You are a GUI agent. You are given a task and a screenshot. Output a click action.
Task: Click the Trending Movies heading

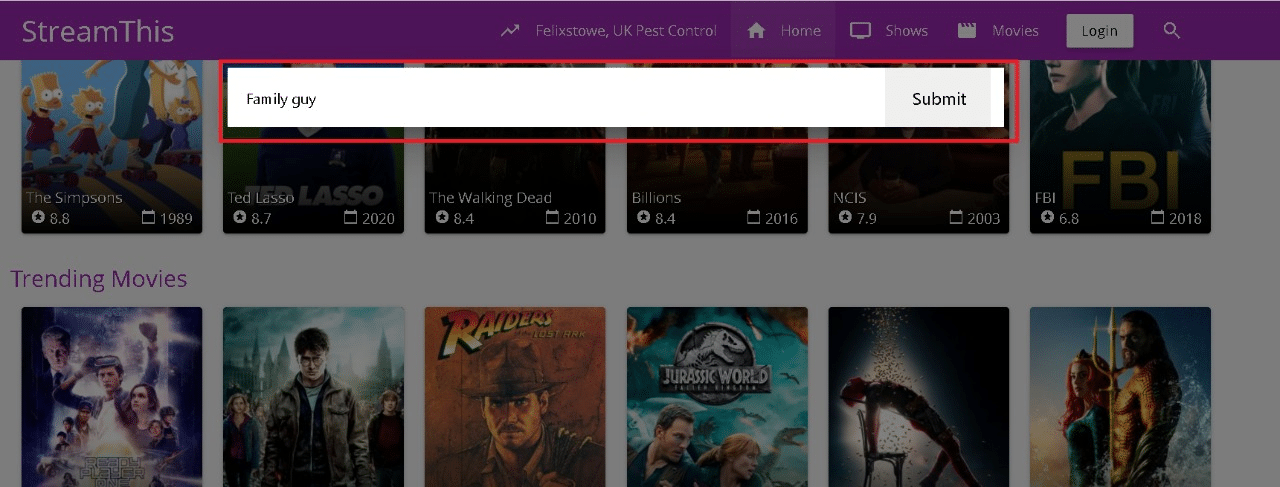[x=99, y=278]
